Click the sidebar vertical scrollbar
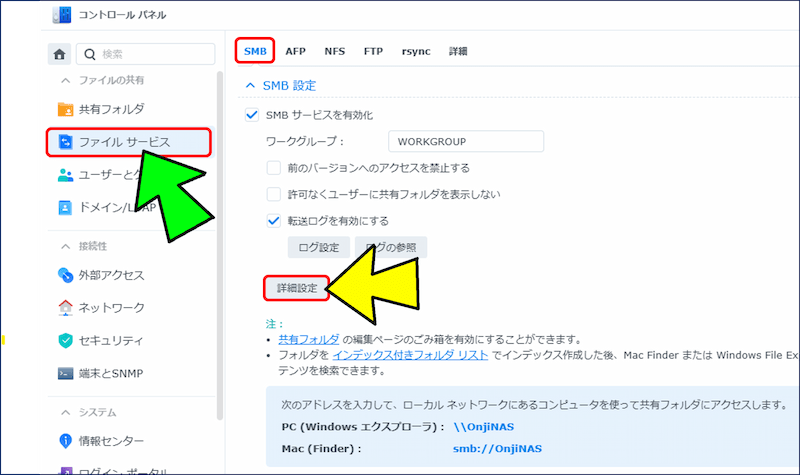The width and height of the screenshot is (800, 475). tap(220, 245)
